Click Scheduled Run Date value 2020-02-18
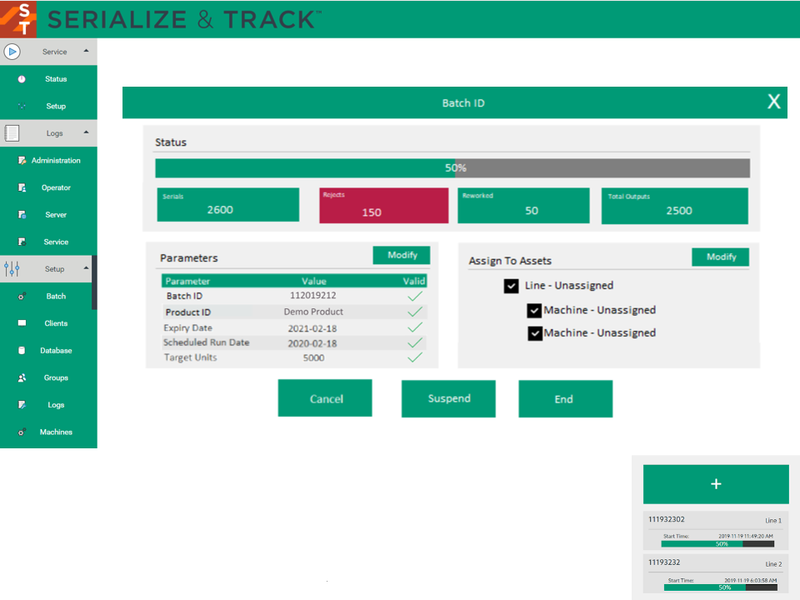Viewport: 800px width, 600px height. point(312,343)
